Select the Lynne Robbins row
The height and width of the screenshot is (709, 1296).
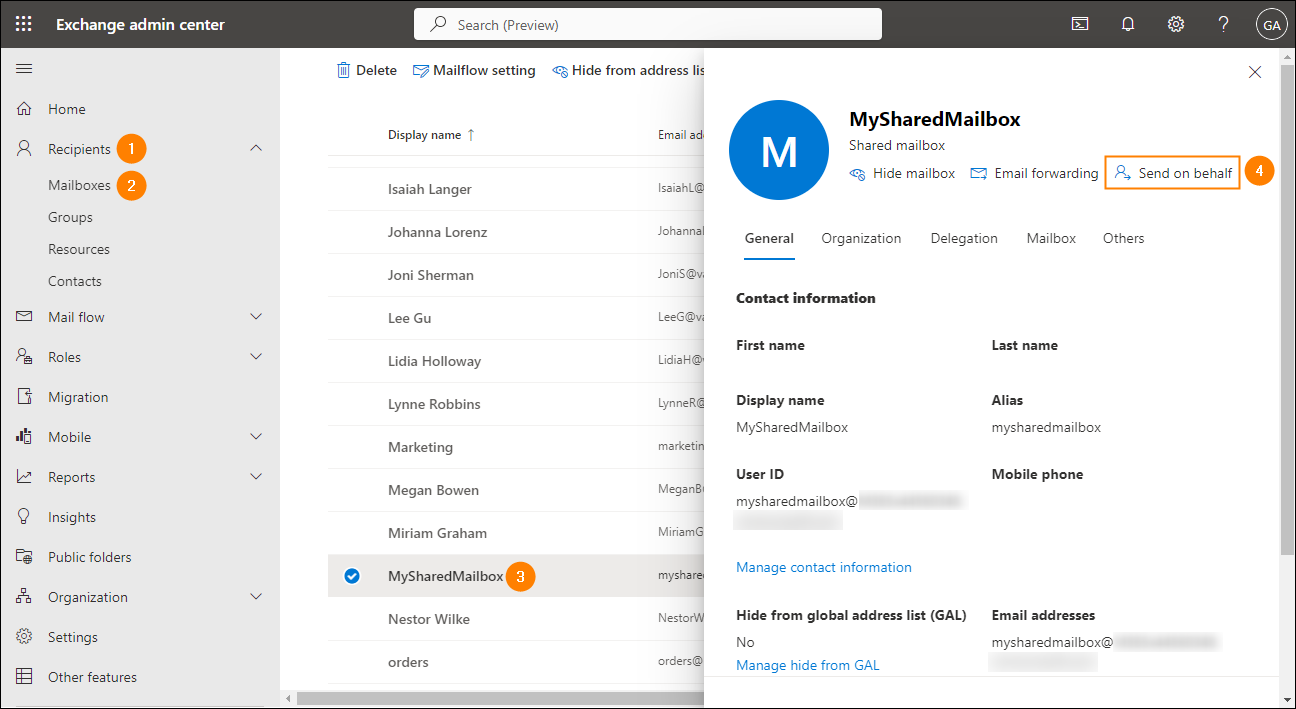click(516, 404)
